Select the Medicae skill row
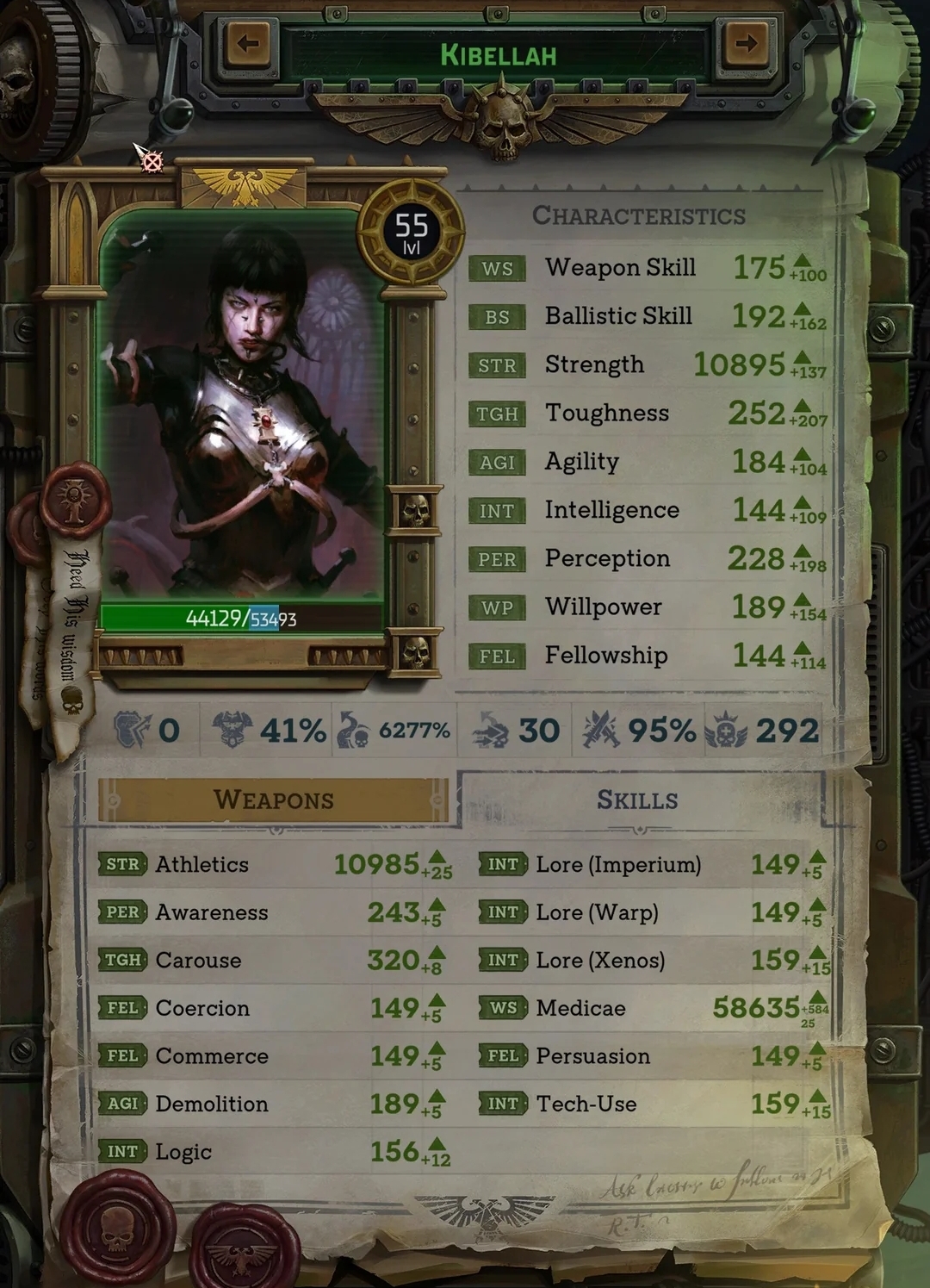Screen dimensions: 930x1288 coord(654,1008)
